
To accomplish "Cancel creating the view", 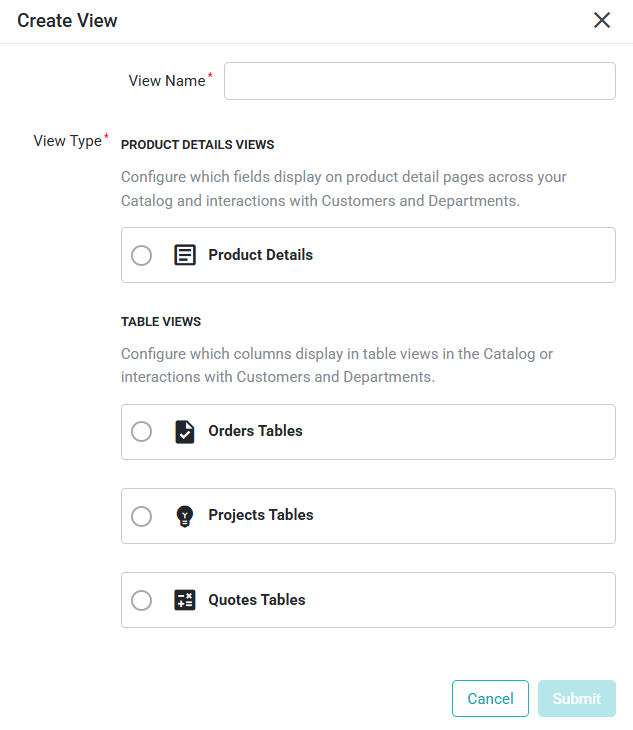I will [x=490, y=698].
